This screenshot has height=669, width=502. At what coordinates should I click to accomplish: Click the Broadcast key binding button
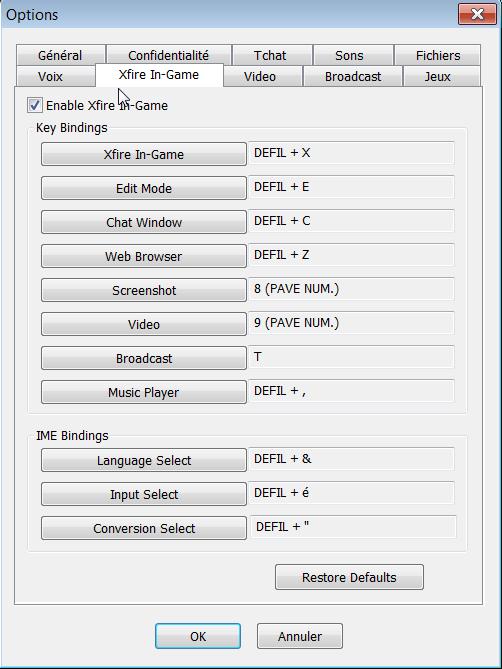tap(144, 358)
